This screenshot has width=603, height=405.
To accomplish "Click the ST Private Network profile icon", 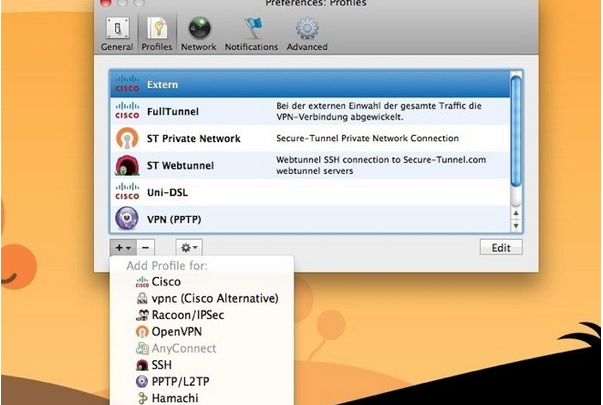I will (127, 138).
